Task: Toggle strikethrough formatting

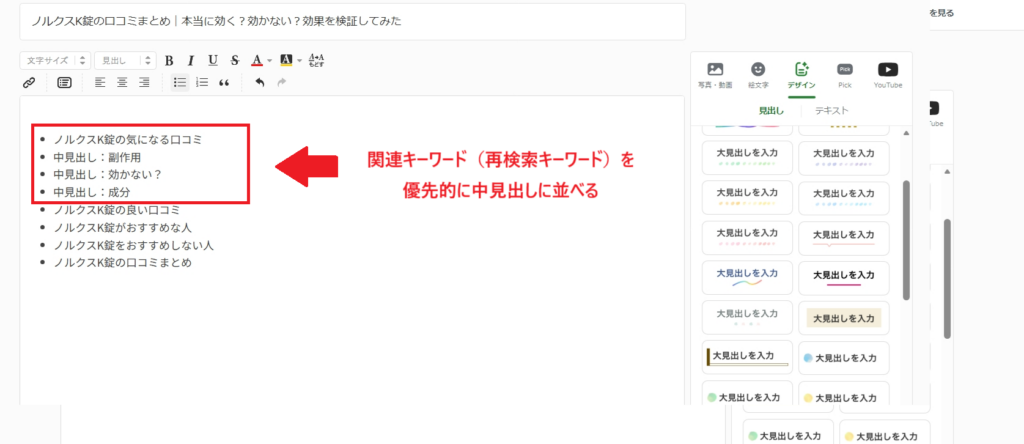Action: 234,60
